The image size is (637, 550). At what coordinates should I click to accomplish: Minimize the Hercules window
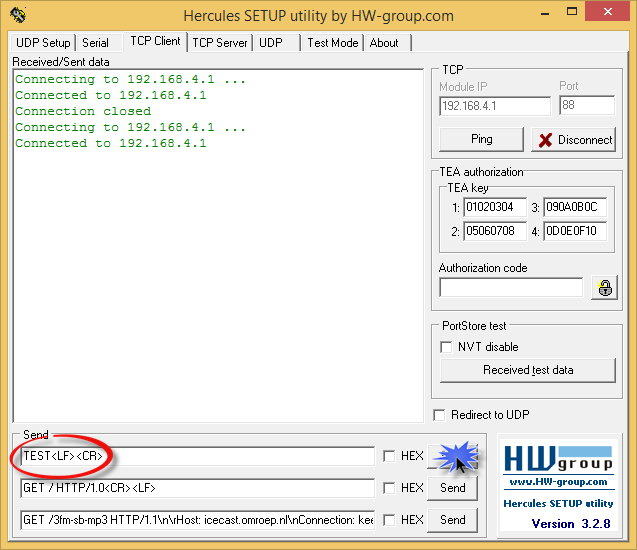tap(545, 12)
